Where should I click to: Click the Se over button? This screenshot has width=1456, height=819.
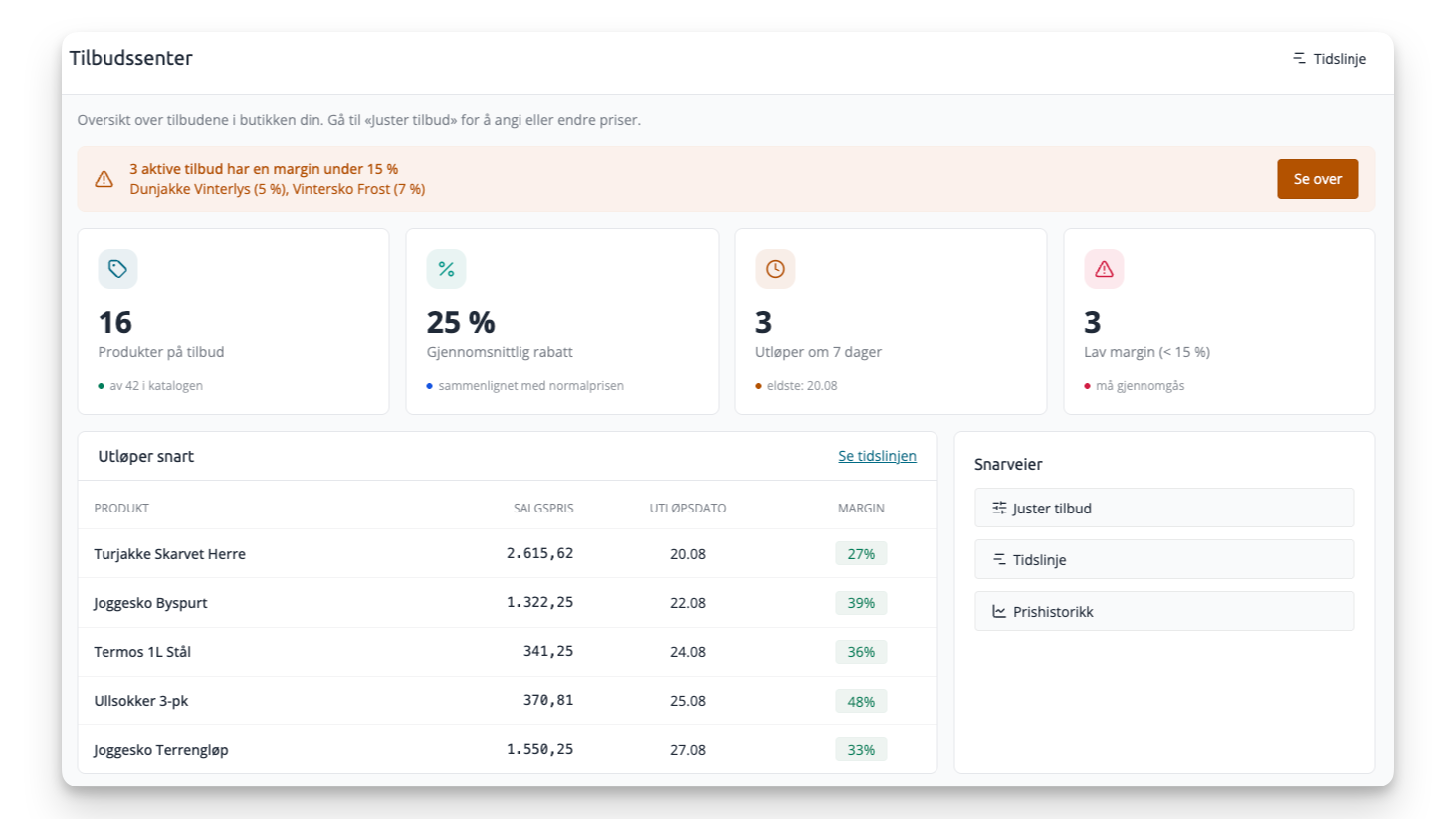coord(1318,179)
